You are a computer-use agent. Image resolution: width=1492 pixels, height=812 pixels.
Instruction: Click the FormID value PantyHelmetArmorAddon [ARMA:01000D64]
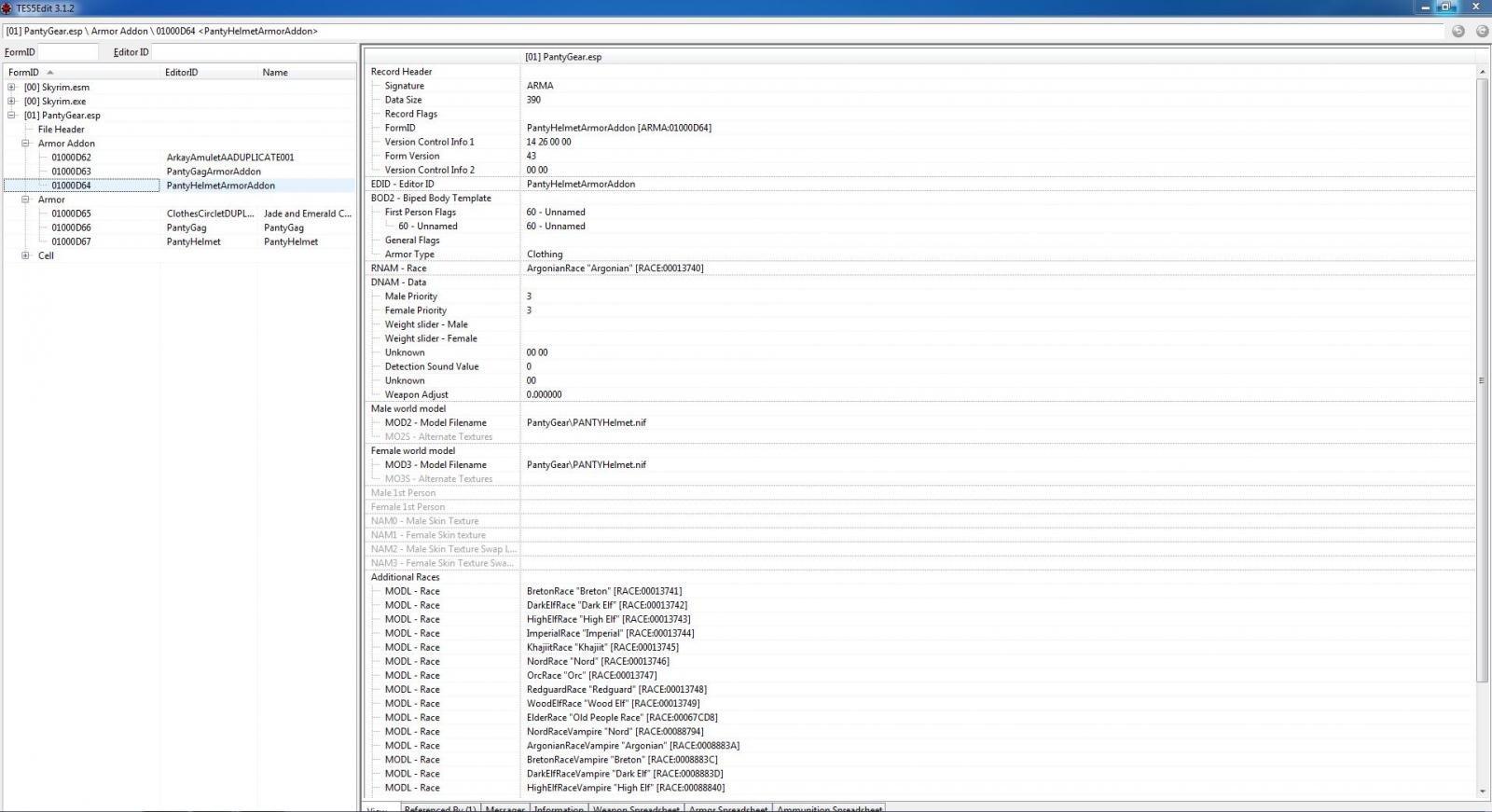(x=618, y=128)
